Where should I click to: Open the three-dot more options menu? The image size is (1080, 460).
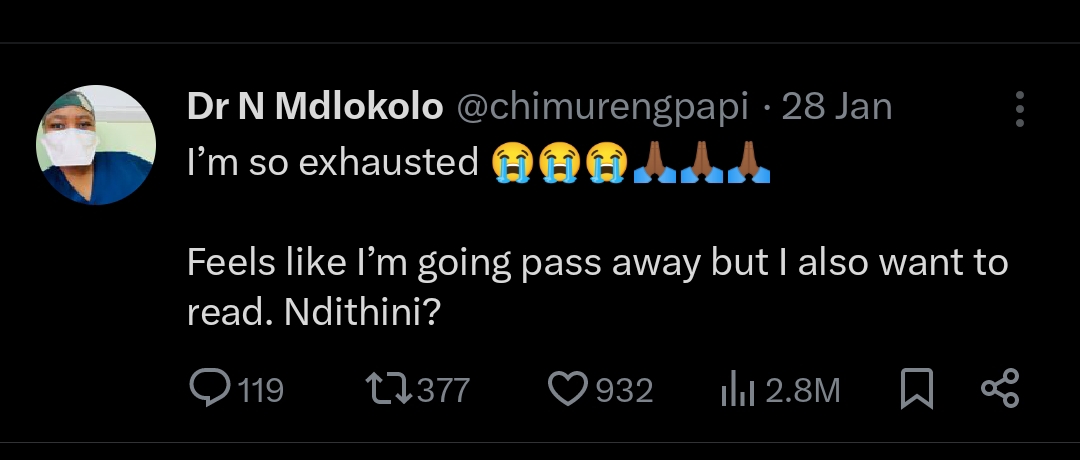(x=1019, y=109)
